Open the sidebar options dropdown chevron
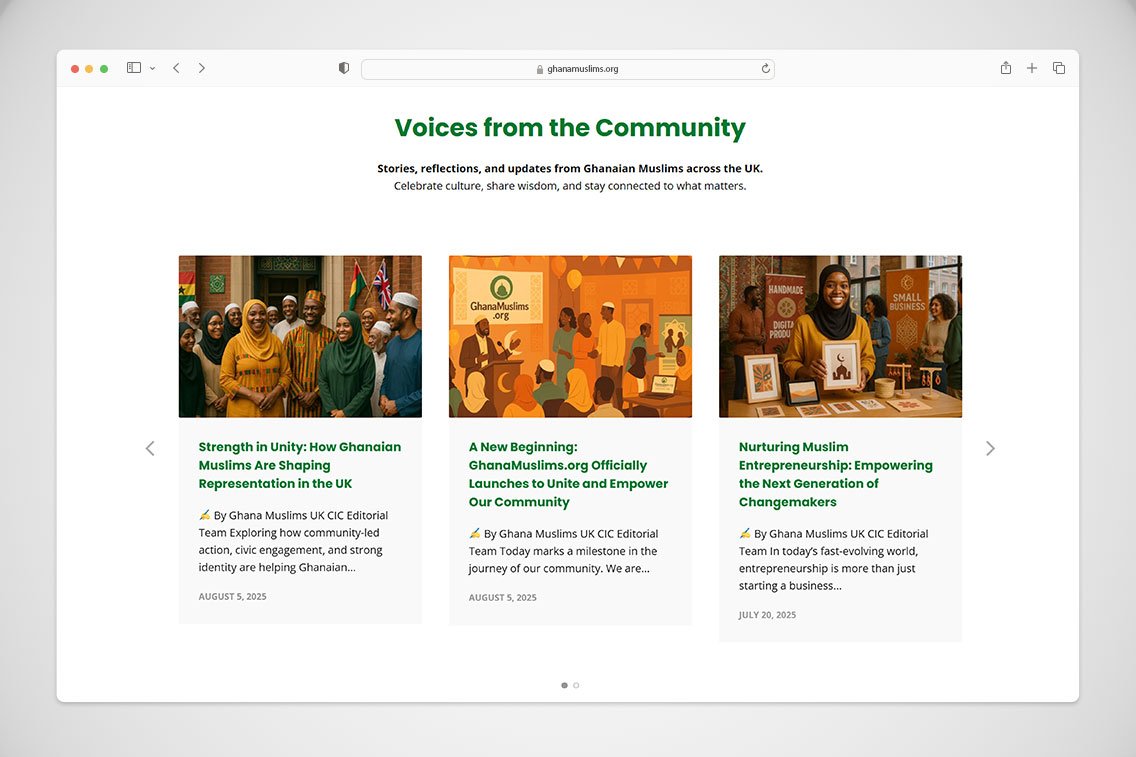 click(x=152, y=68)
